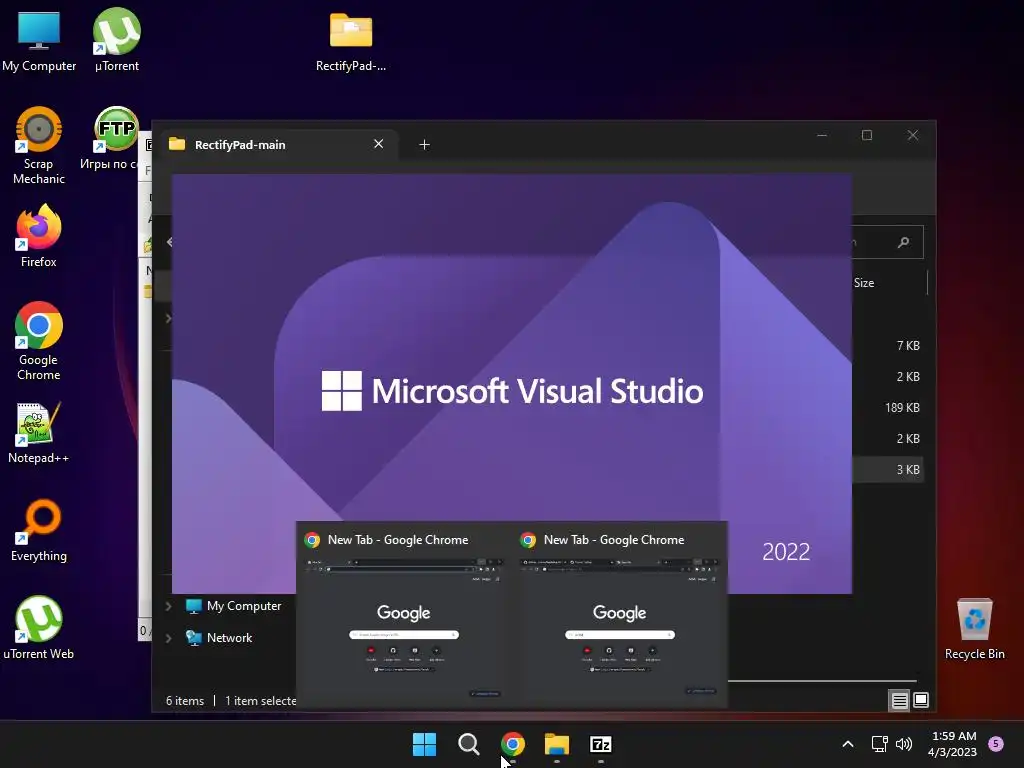
Task: Open the network status tray icon
Action: pos(879,744)
